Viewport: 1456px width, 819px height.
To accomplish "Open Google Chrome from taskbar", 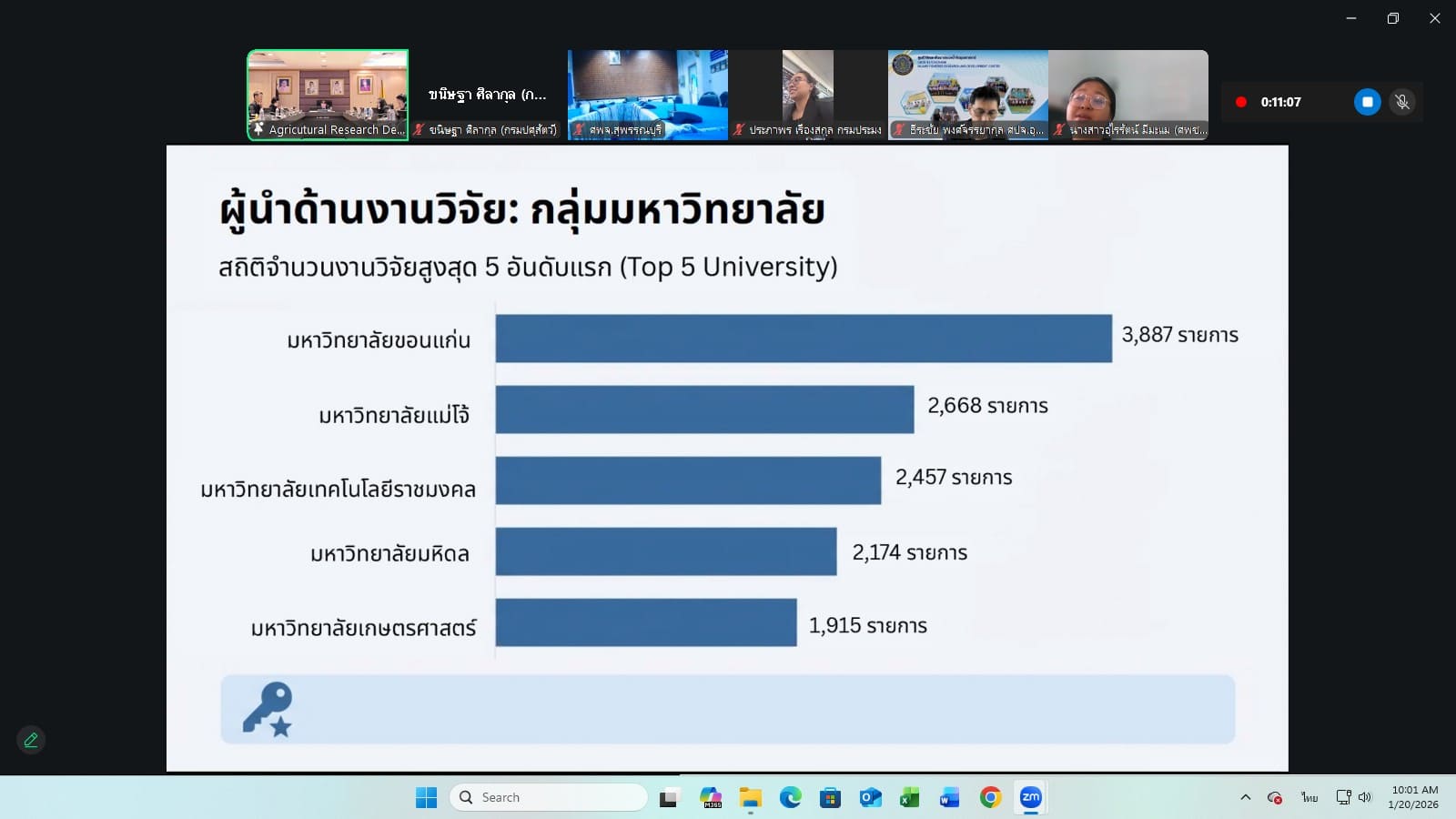I will [x=990, y=797].
